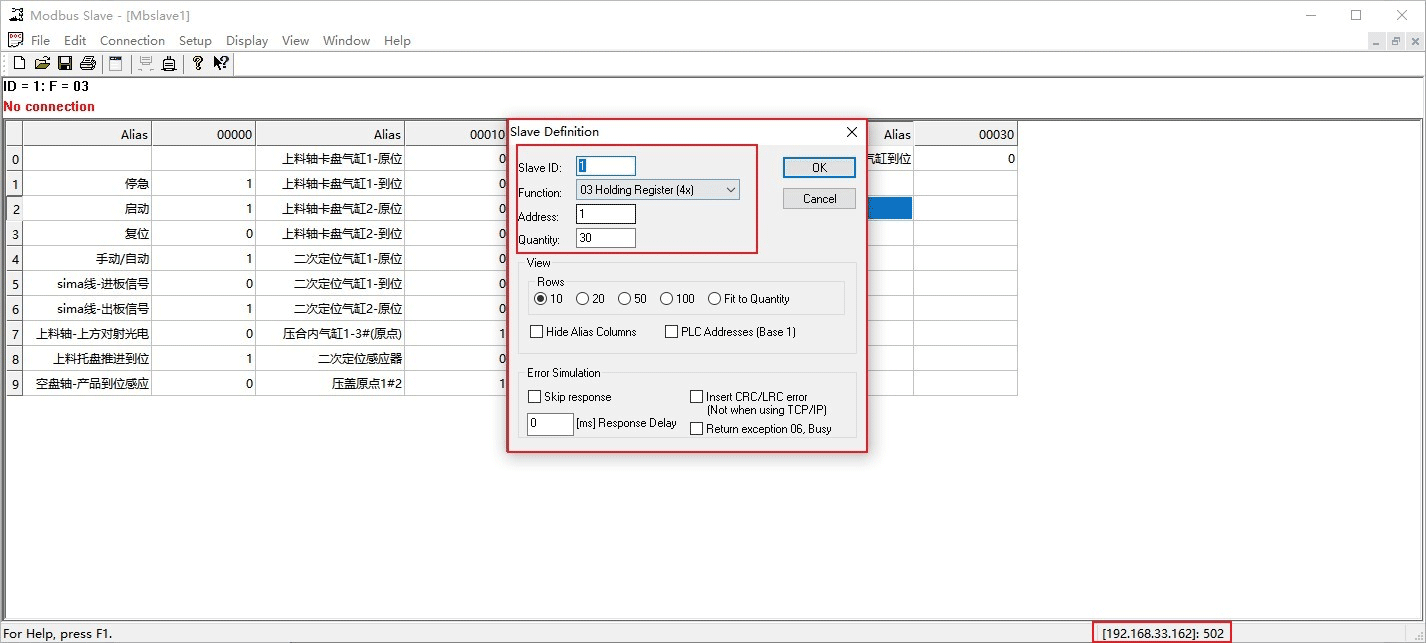Toggle the Skip response checkbox
This screenshot has width=1426, height=643.
pyautogui.click(x=535, y=397)
